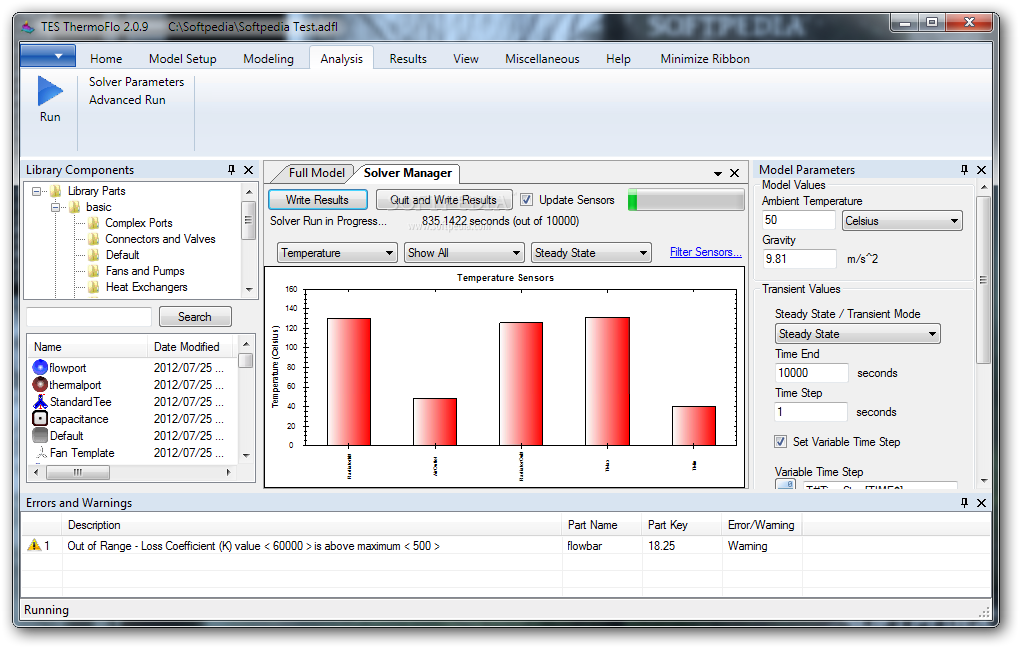This screenshot has width=1020, height=648.
Task: Open the Help ribbon tab
Action: [618, 59]
